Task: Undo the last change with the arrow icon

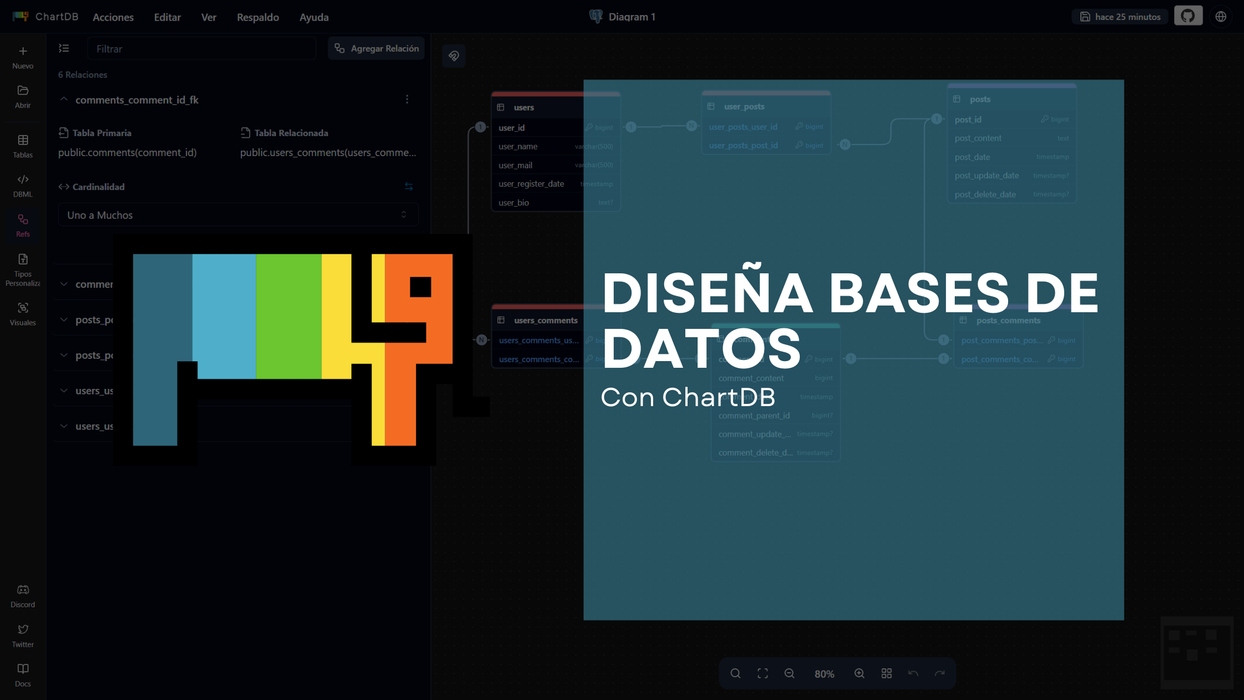Action: (x=912, y=673)
